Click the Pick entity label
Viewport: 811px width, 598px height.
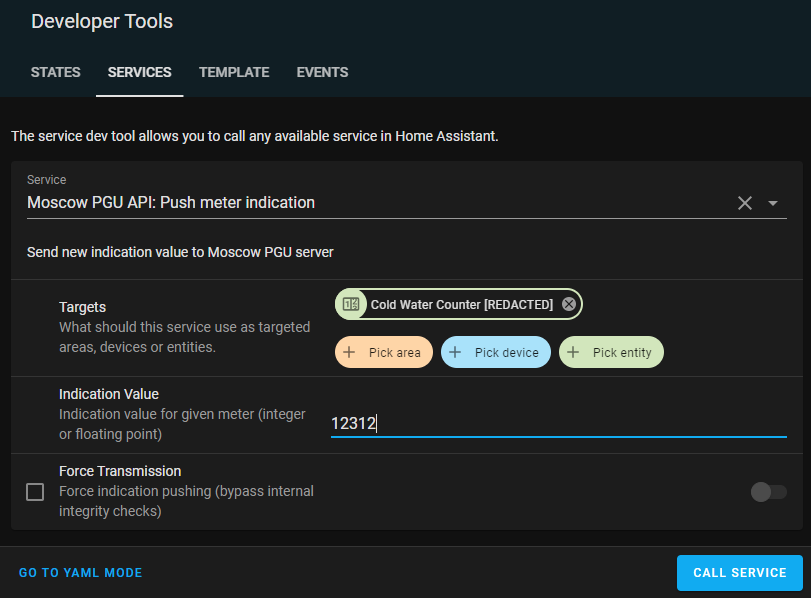[x=622, y=353]
